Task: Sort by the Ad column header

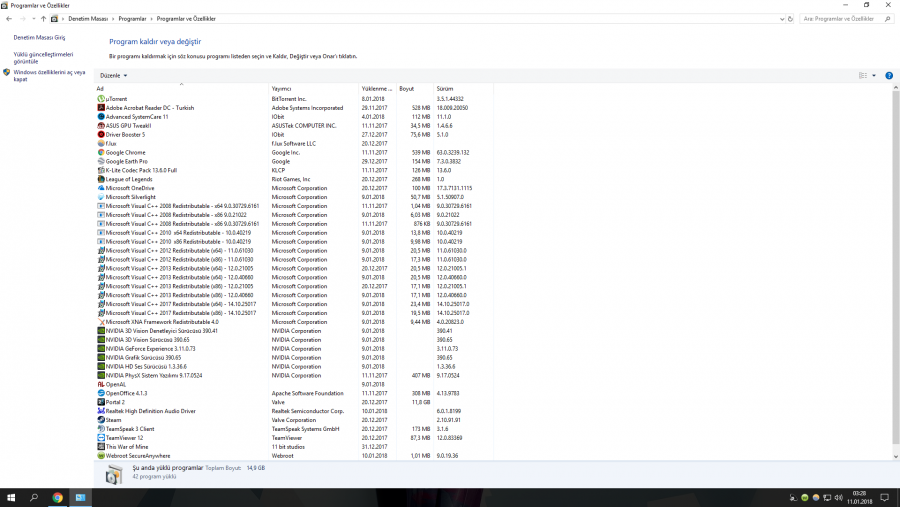Action: [x=182, y=88]
